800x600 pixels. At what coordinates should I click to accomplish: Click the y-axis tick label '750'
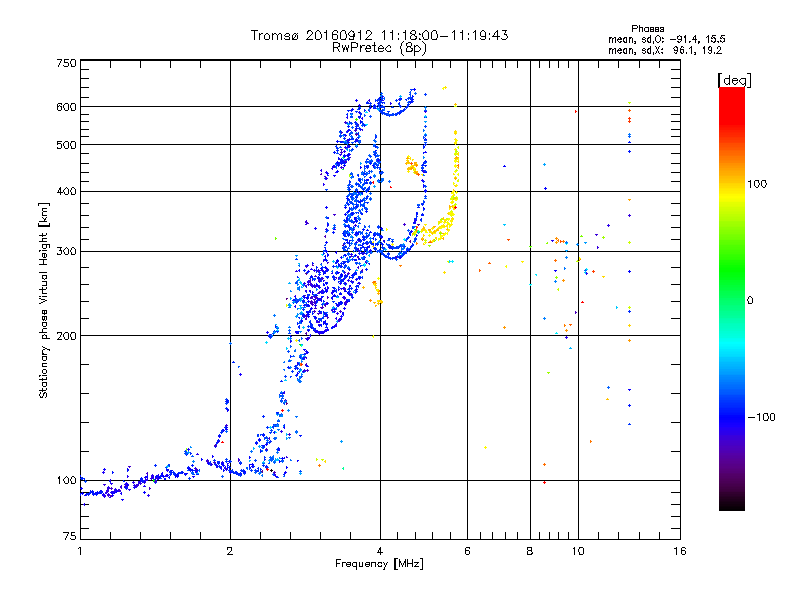pos(66,63)
